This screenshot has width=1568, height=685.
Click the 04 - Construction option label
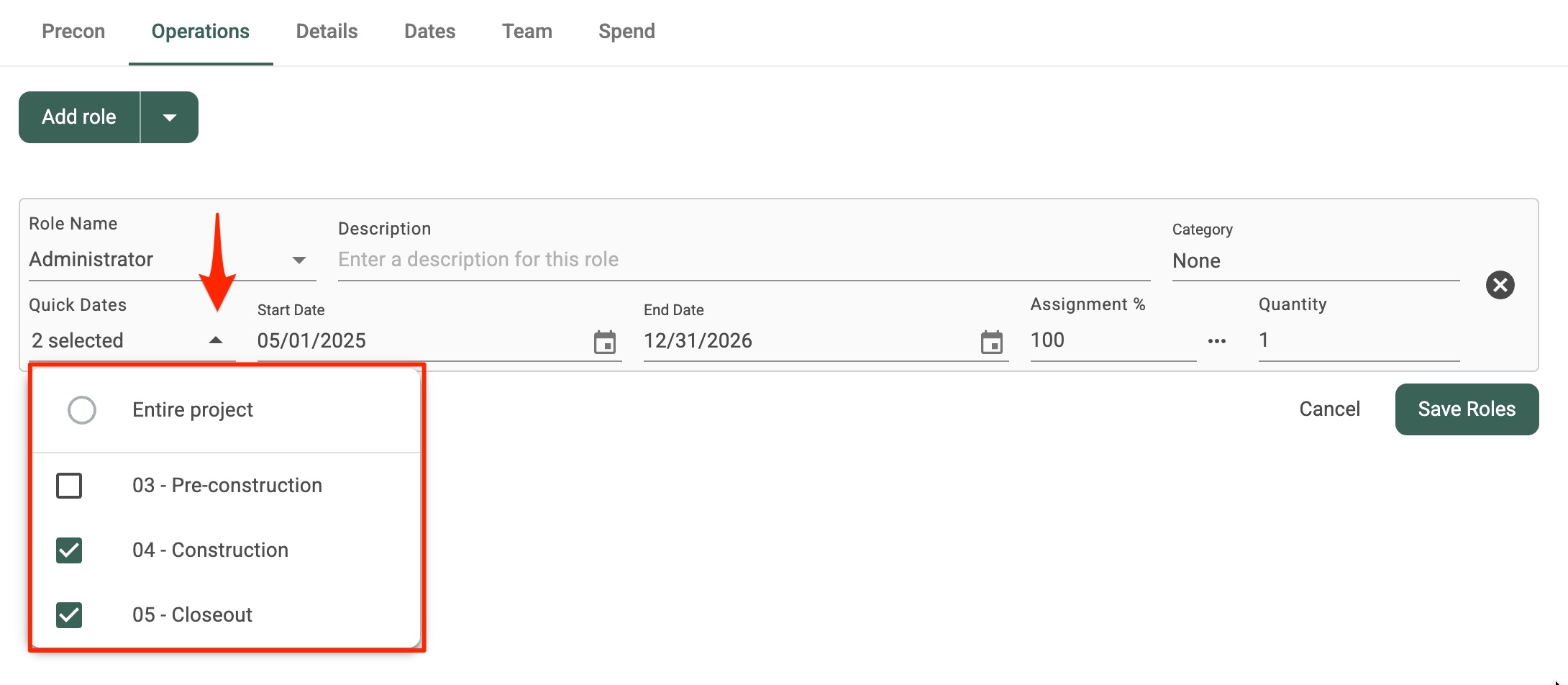pos(210,550)
